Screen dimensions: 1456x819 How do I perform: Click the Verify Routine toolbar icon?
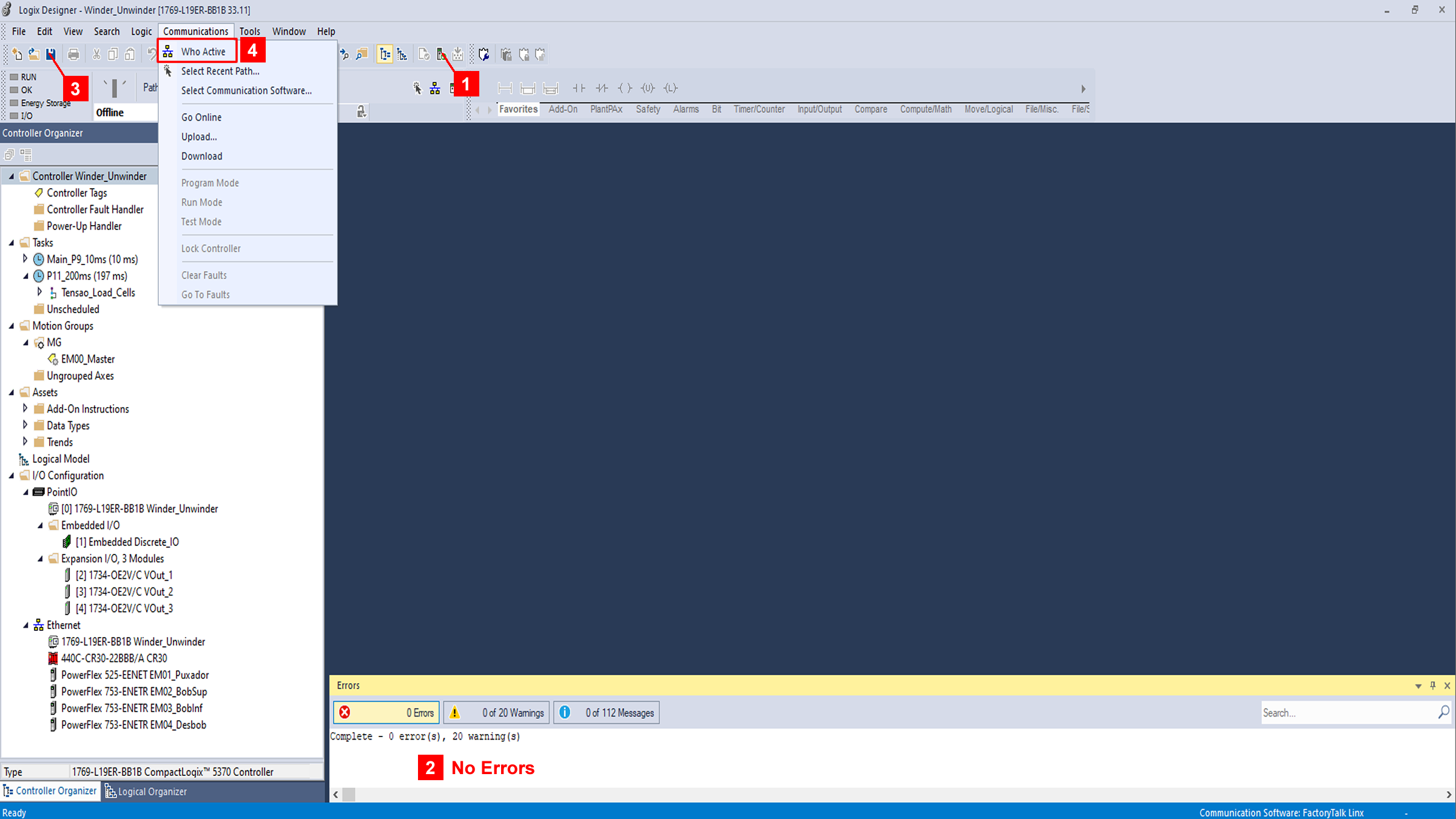tap(424, 55)
